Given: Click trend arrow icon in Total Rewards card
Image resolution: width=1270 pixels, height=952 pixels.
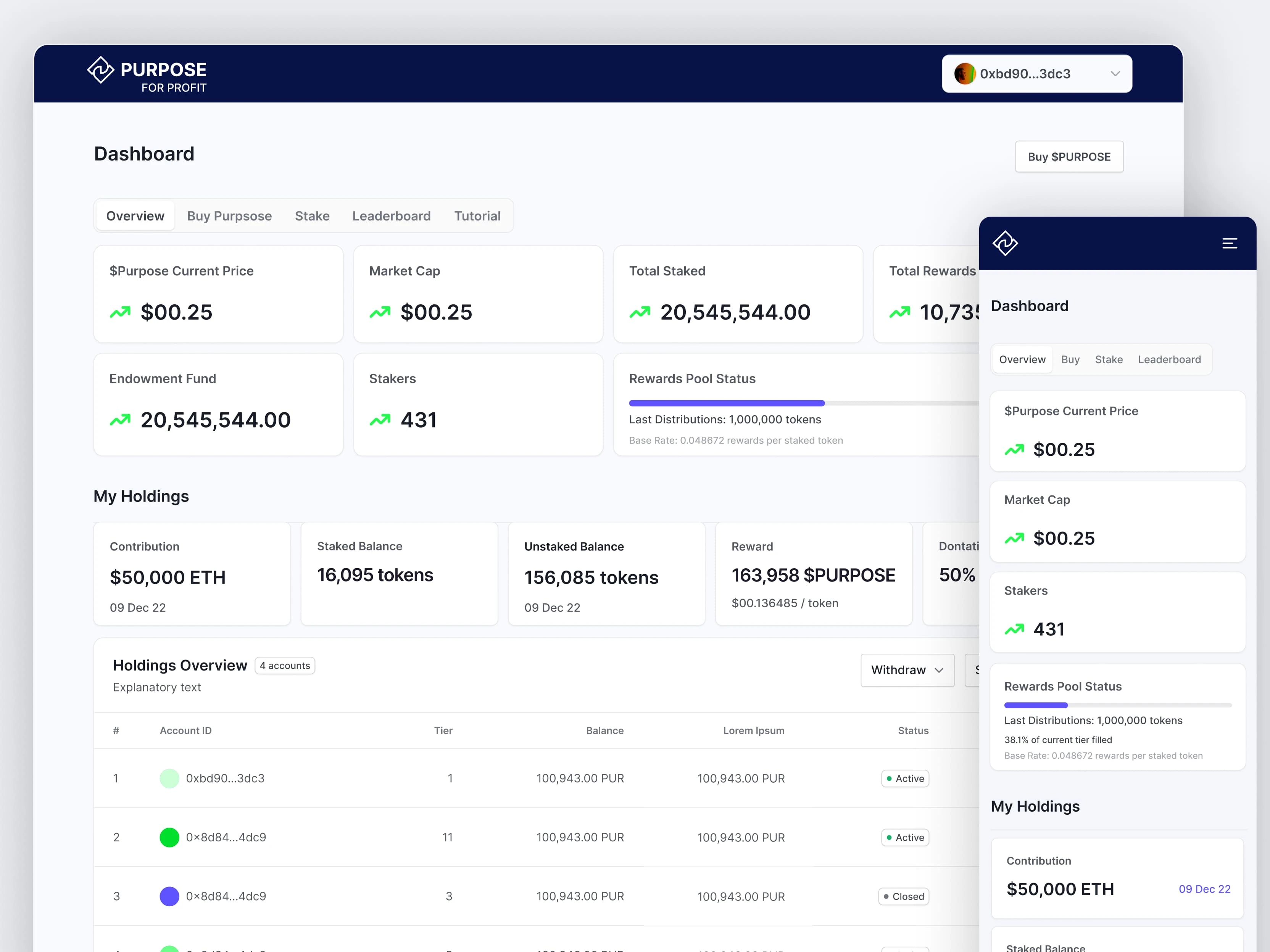Looking at the screenshot, I should (900, 312).
